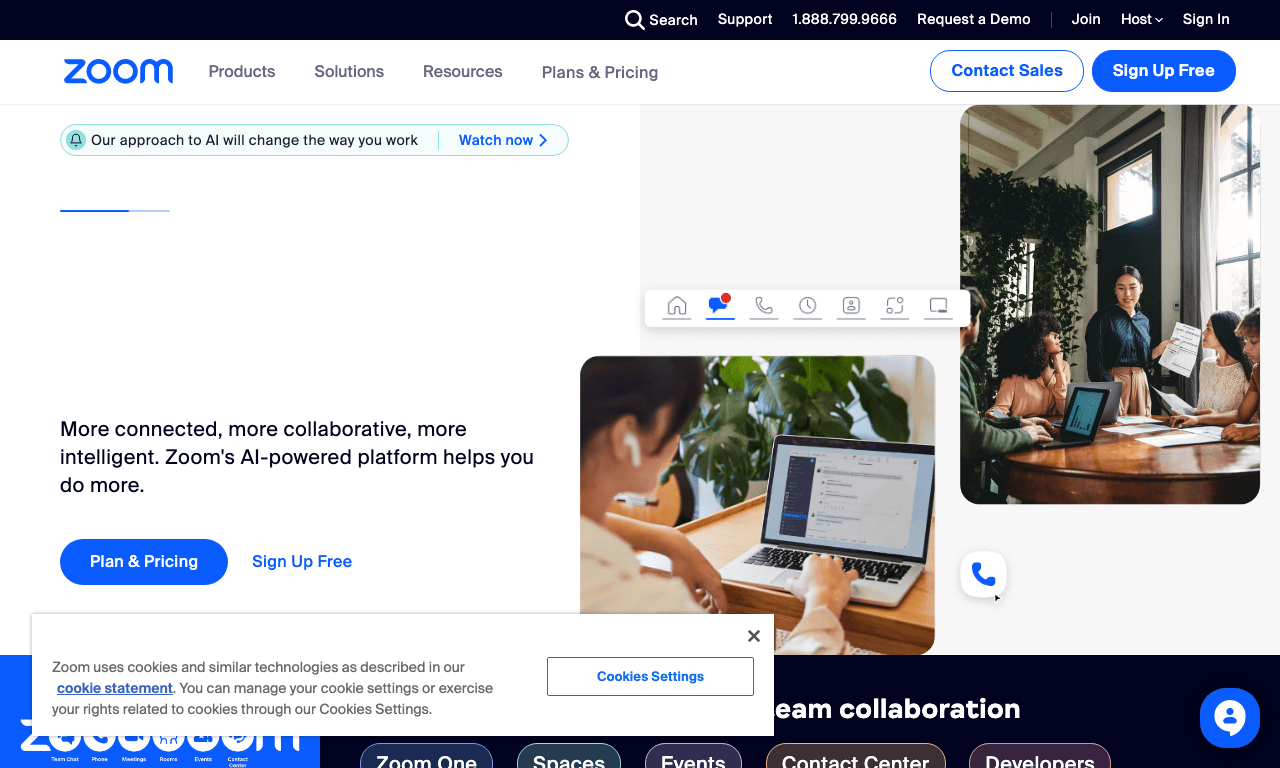This screenshot has height=768, width=1280.
Task: Open the chat assistant bubble
Action: pyautogui.click(x=1230, y=718)
